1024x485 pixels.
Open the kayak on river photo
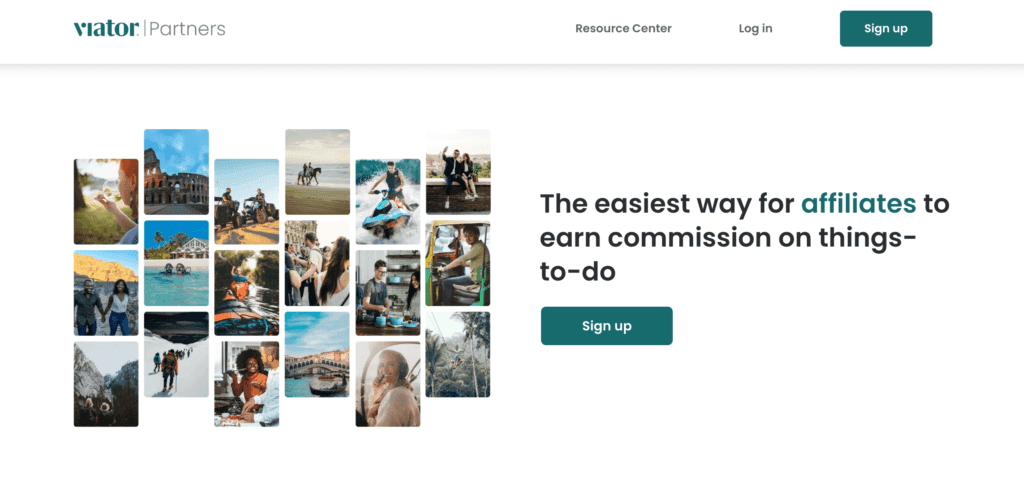pyautogui.click(x=247, y=293)
